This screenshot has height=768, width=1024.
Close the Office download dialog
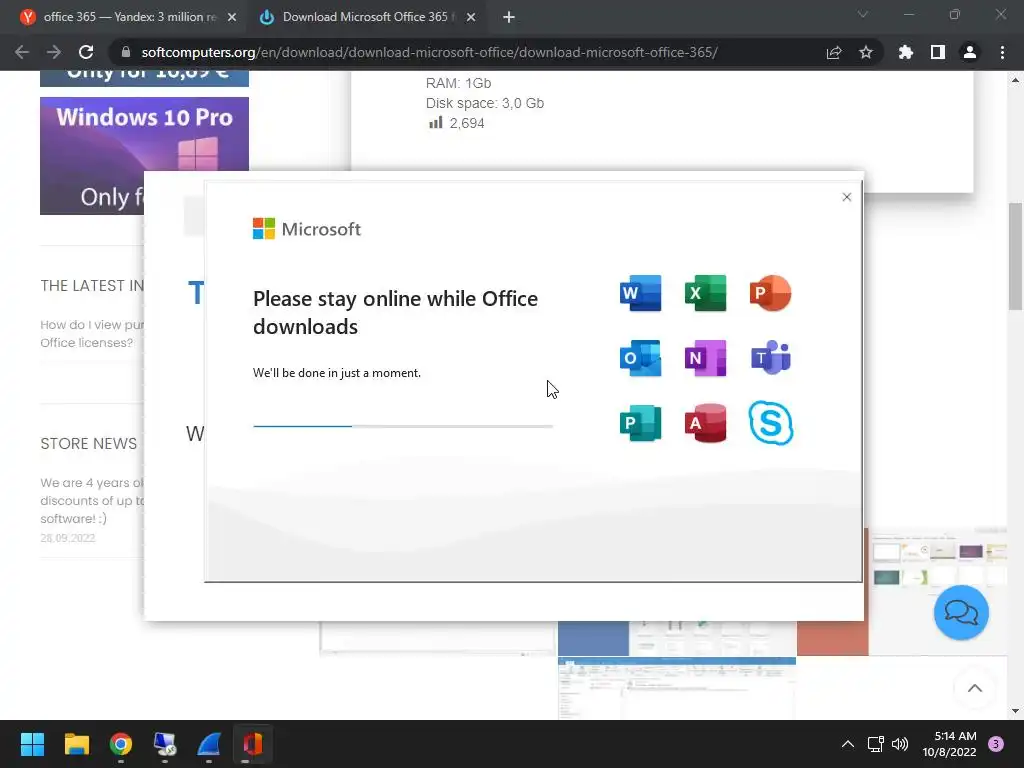click(x=846, y=197)
